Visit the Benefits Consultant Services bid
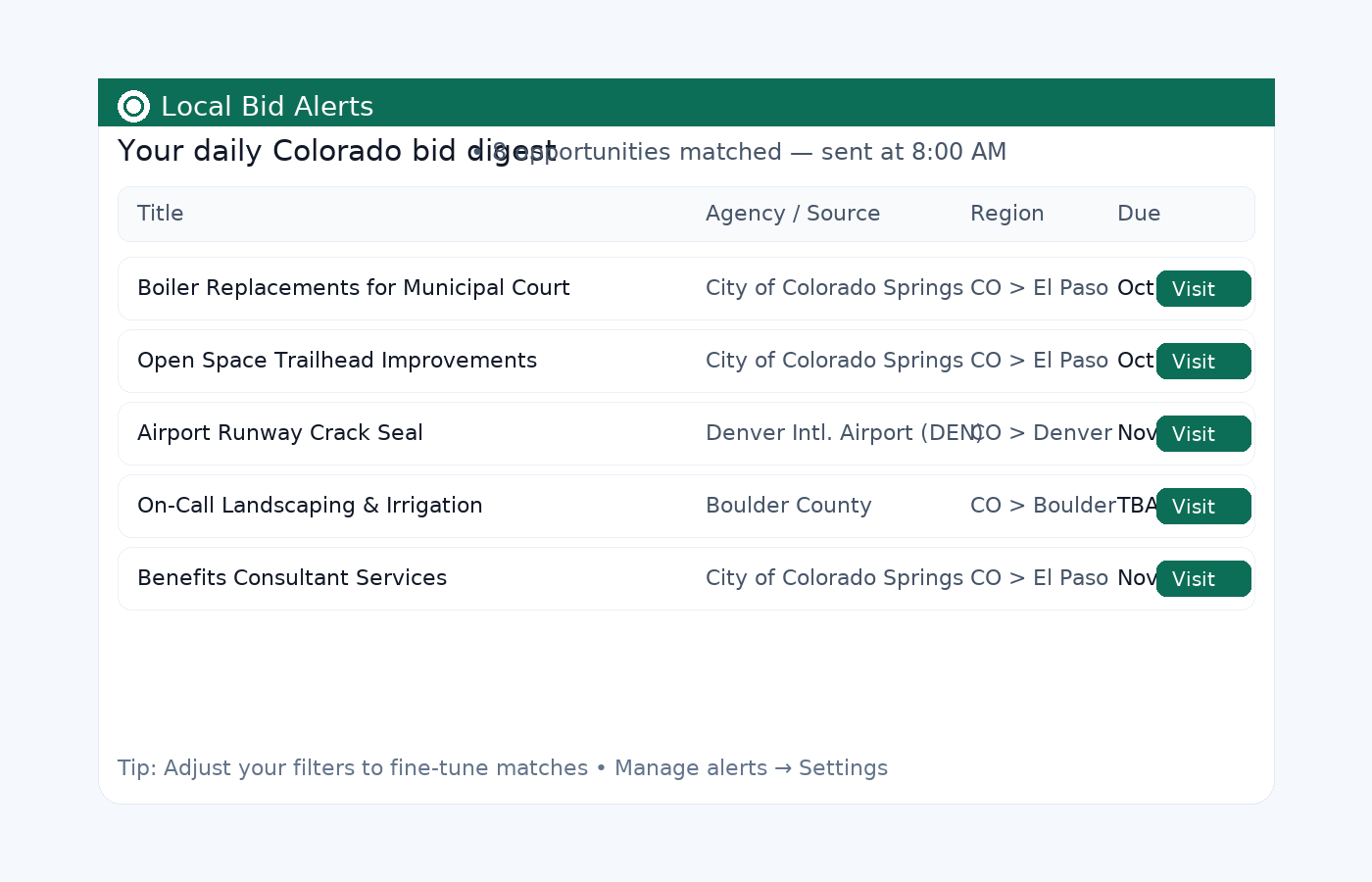1372x882 pixels. [x=1203, y=579]
